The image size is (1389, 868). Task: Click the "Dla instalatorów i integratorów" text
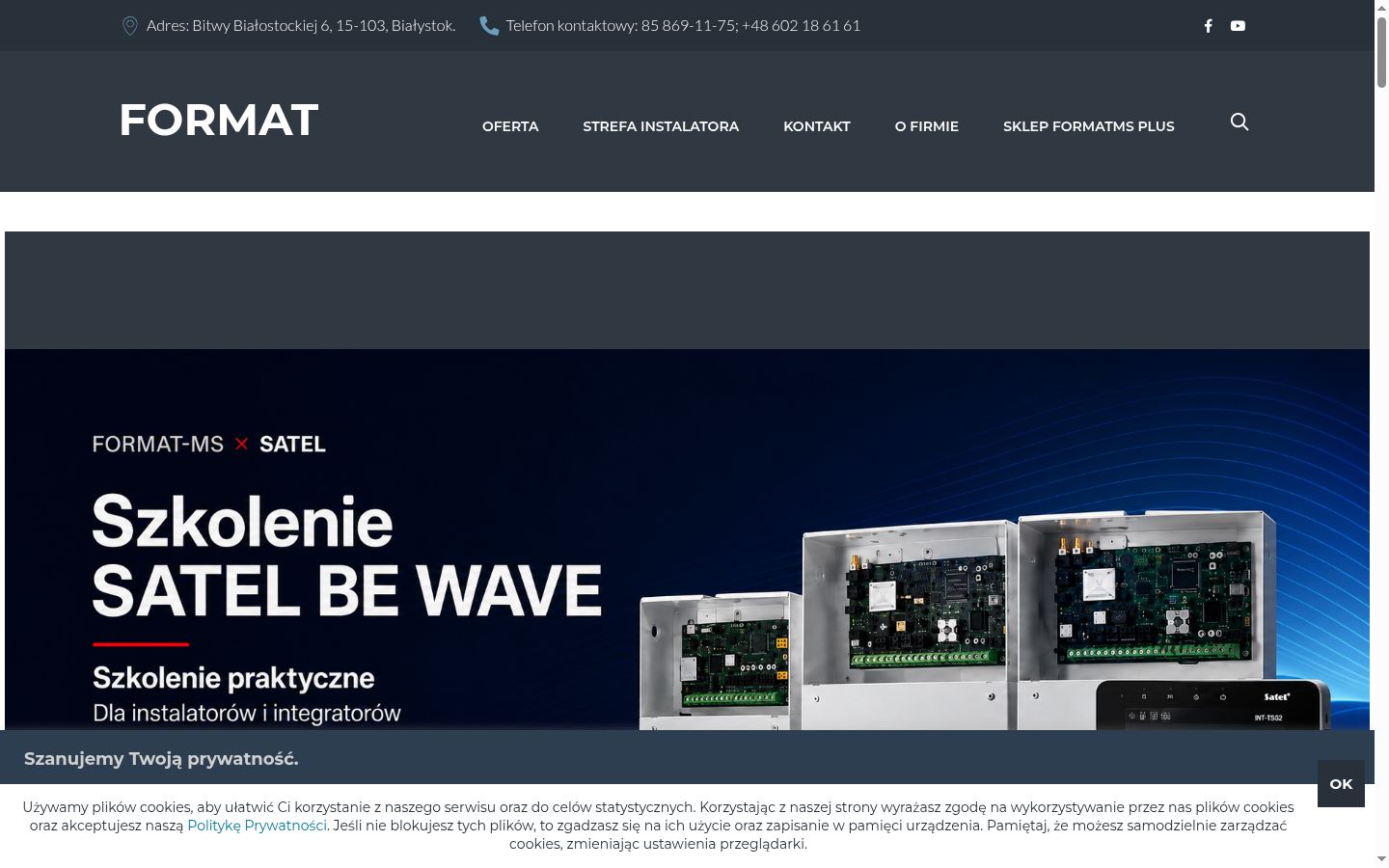coord(247,714)
